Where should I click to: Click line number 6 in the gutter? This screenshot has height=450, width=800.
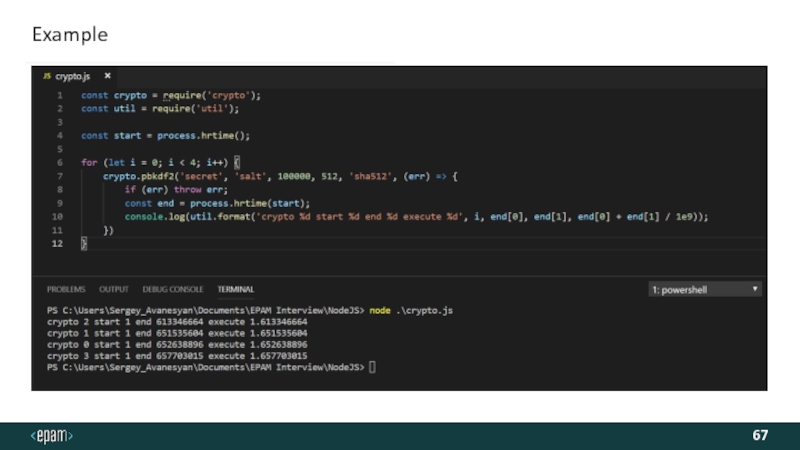tap(59, 162)
